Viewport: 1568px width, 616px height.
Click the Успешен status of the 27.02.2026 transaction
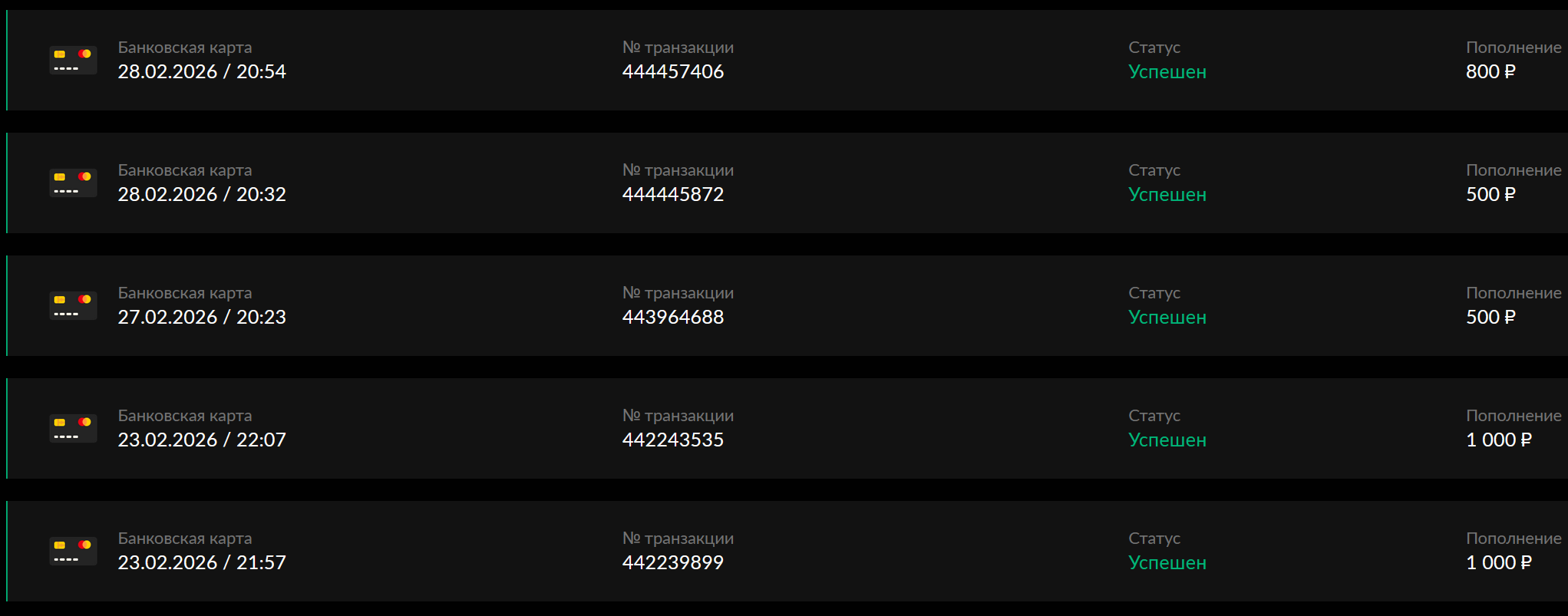1167,317
